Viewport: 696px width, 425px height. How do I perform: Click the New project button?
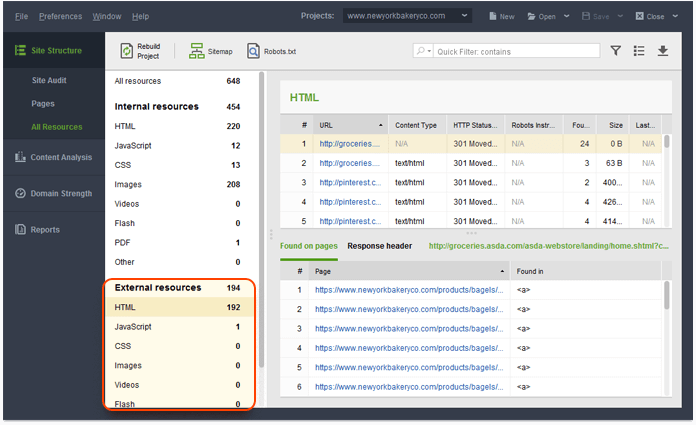pyautogui.click(x=502, y=16)
